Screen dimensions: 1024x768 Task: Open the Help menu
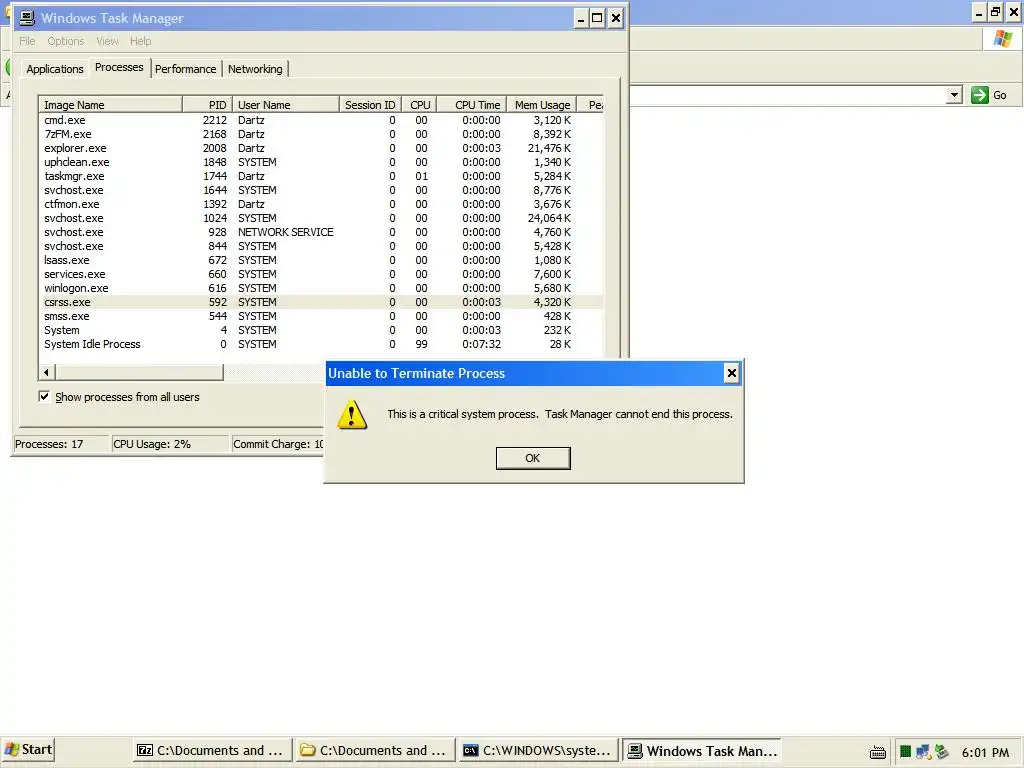pyautogui.click(x=140, y=41)
